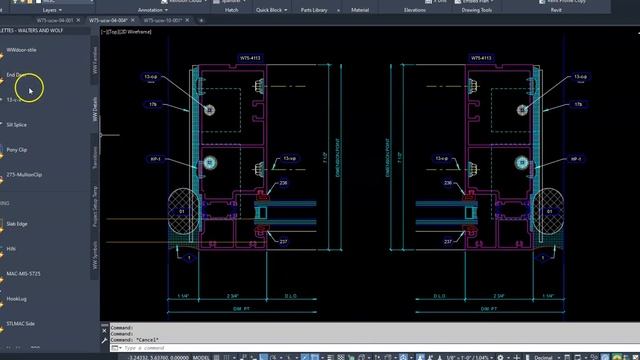640x360 pixels.
Task: Click the coordinates readout in status bar
Action: 158,358
